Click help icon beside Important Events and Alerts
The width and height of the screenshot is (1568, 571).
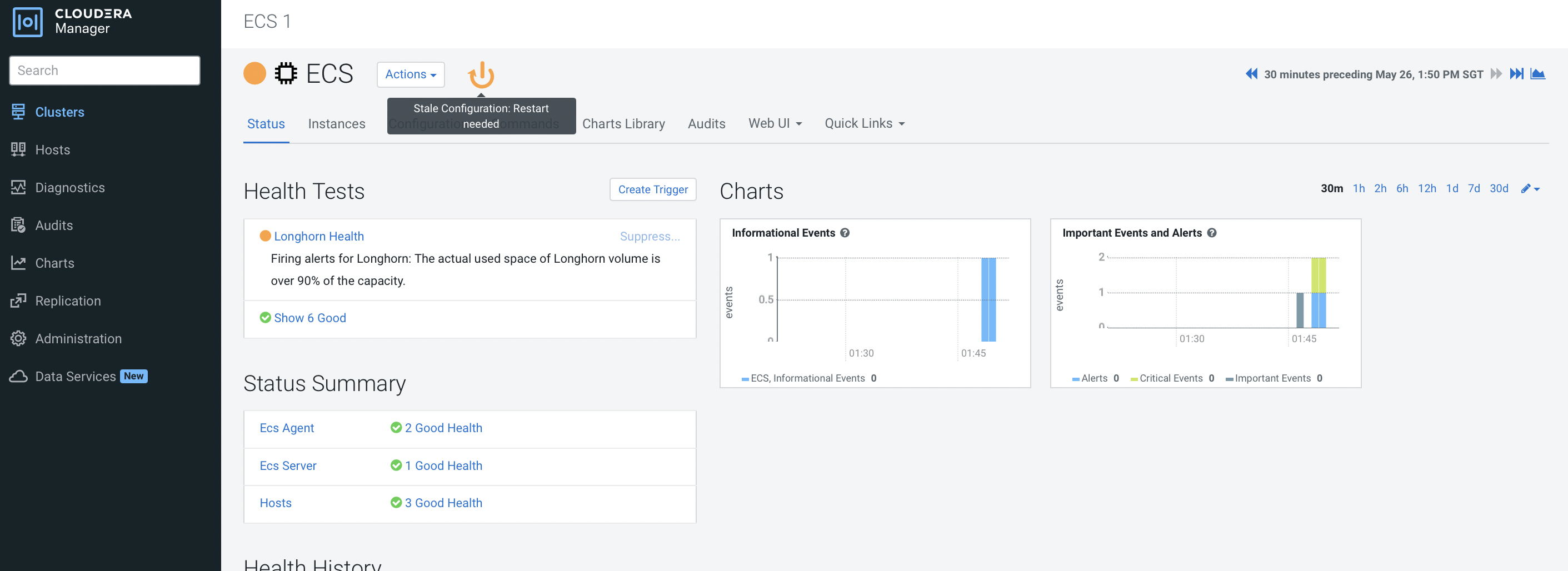(x=1211, y=233)
